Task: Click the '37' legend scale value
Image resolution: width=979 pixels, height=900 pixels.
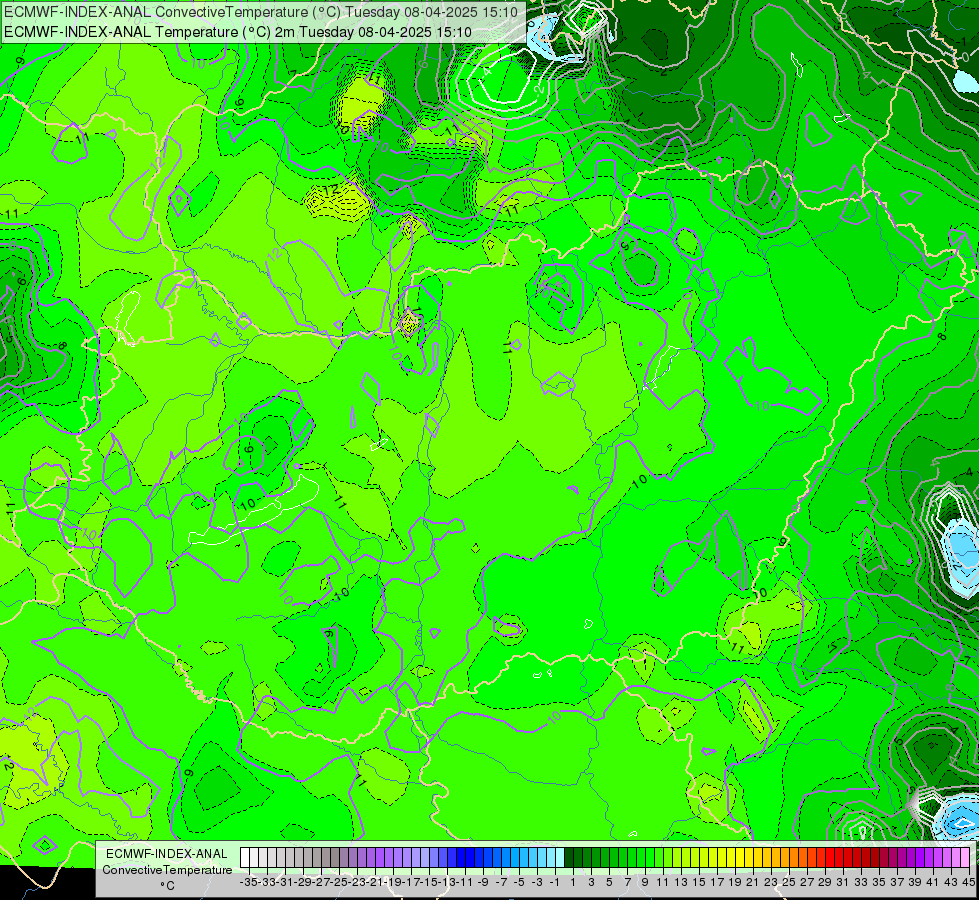Action: point(897,882)
